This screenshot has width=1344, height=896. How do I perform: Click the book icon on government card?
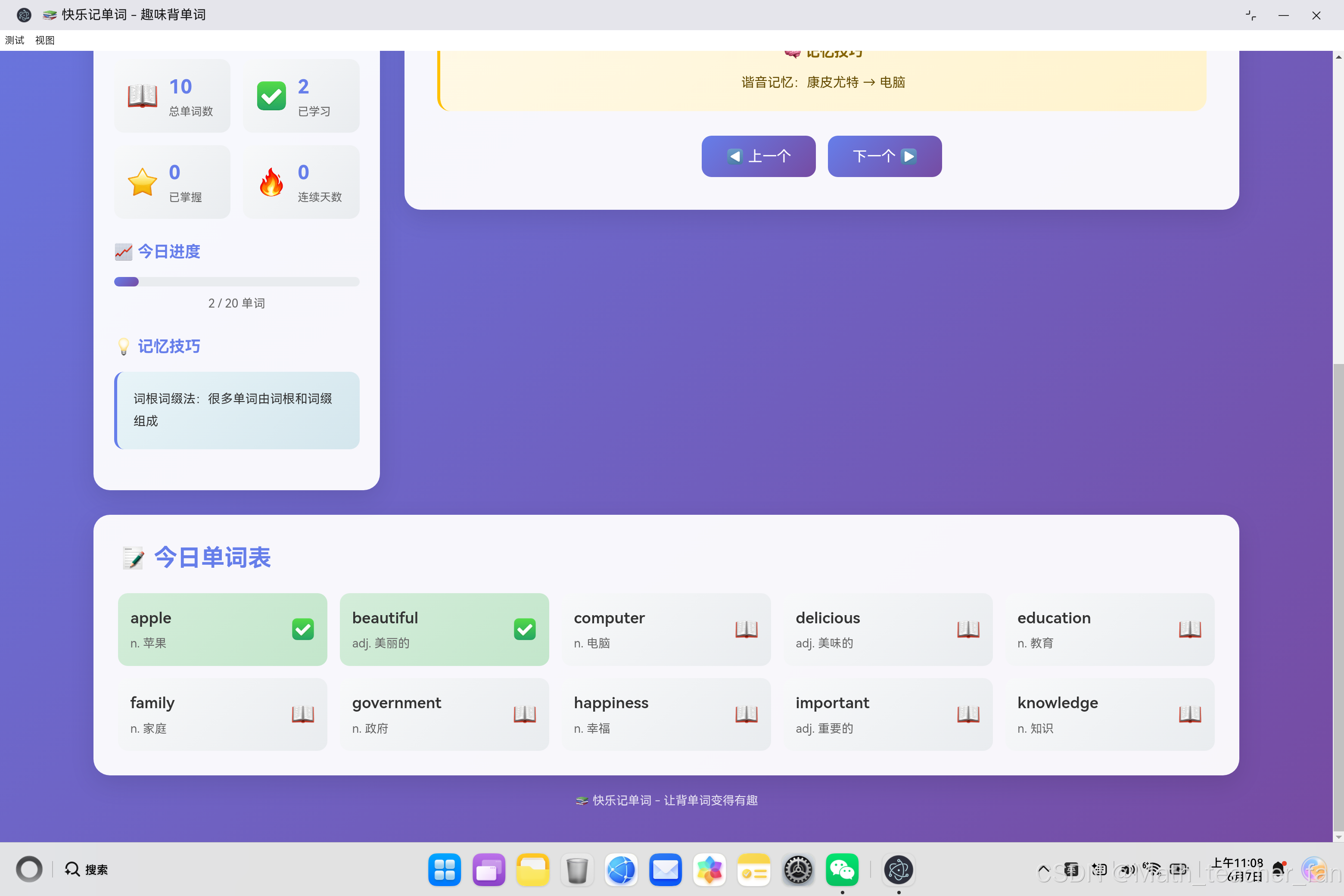coord(525,714)
